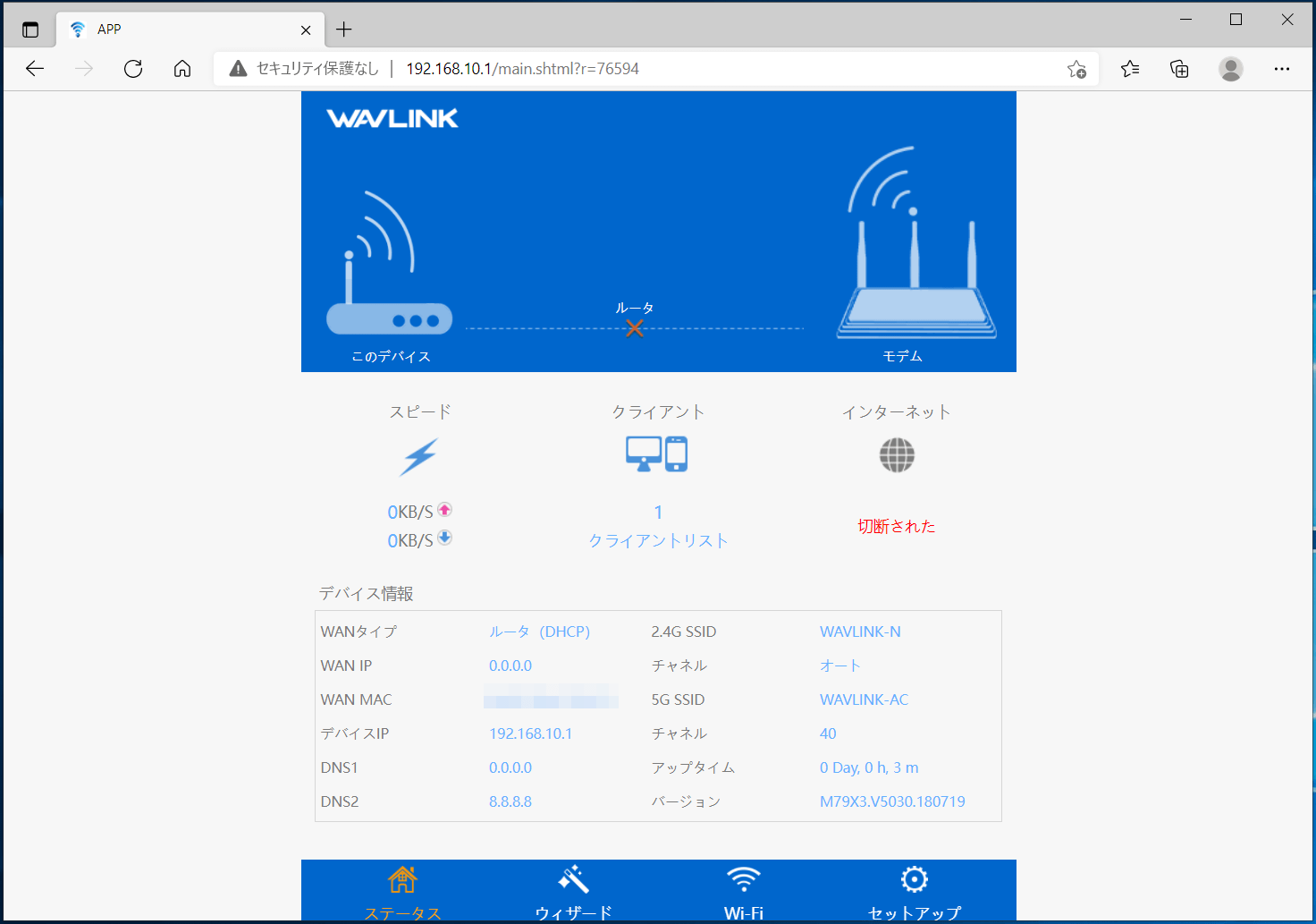Click the オート channel value
Image resolution: width=1316 pixels, height=924 pixels.
(840, 665)
